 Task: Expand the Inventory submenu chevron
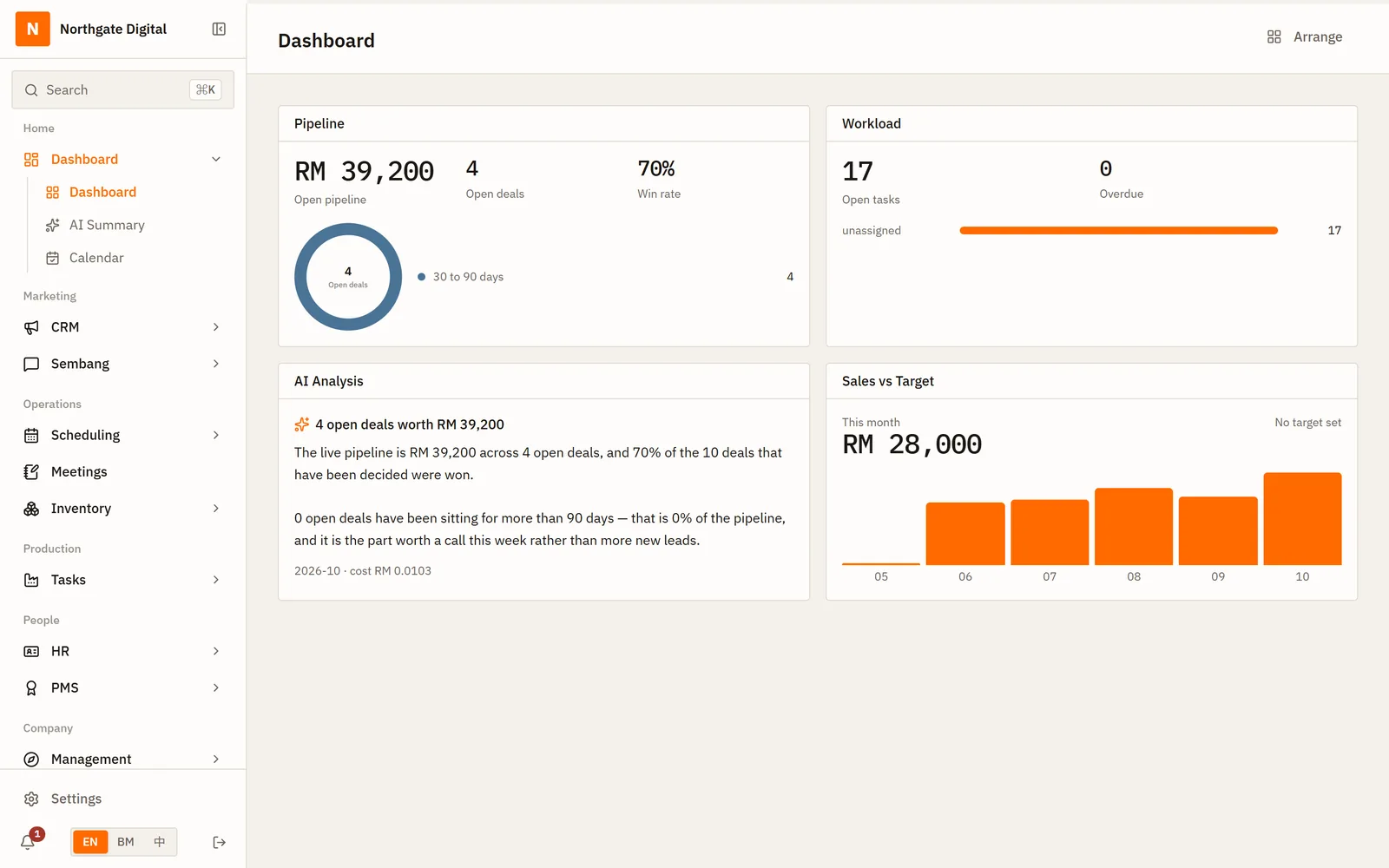(216, 509)
